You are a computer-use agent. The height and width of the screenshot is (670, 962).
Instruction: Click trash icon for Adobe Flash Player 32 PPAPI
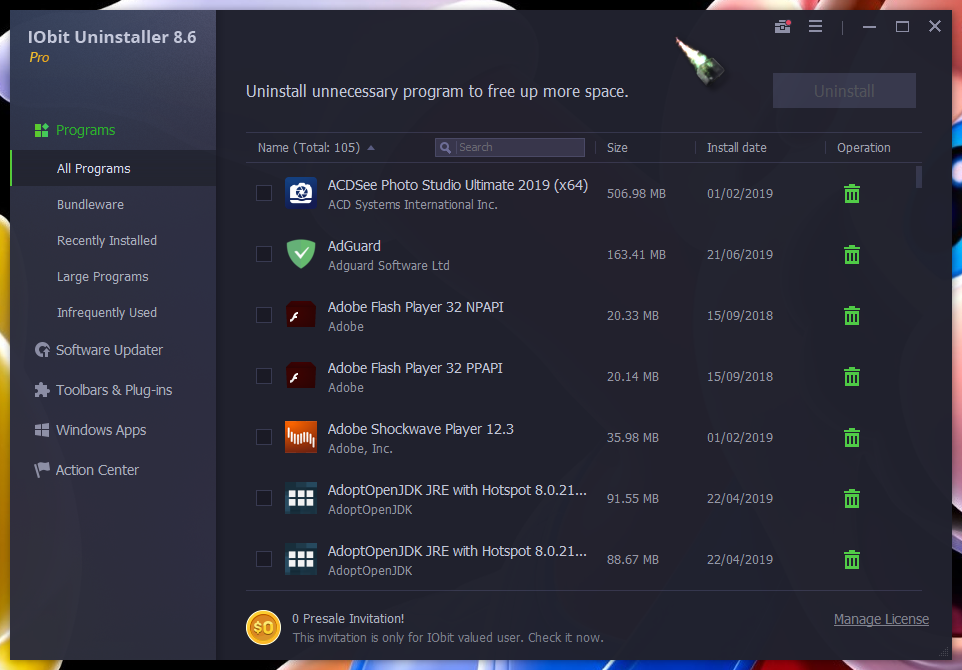pos(852,377)
